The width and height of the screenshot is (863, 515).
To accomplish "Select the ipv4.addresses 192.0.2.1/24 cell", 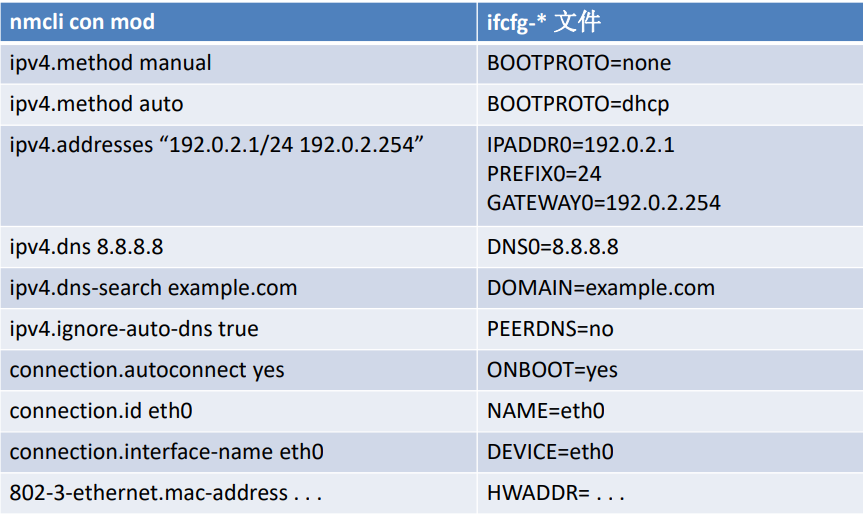I will pyautogui.click(x=238, y=176).
